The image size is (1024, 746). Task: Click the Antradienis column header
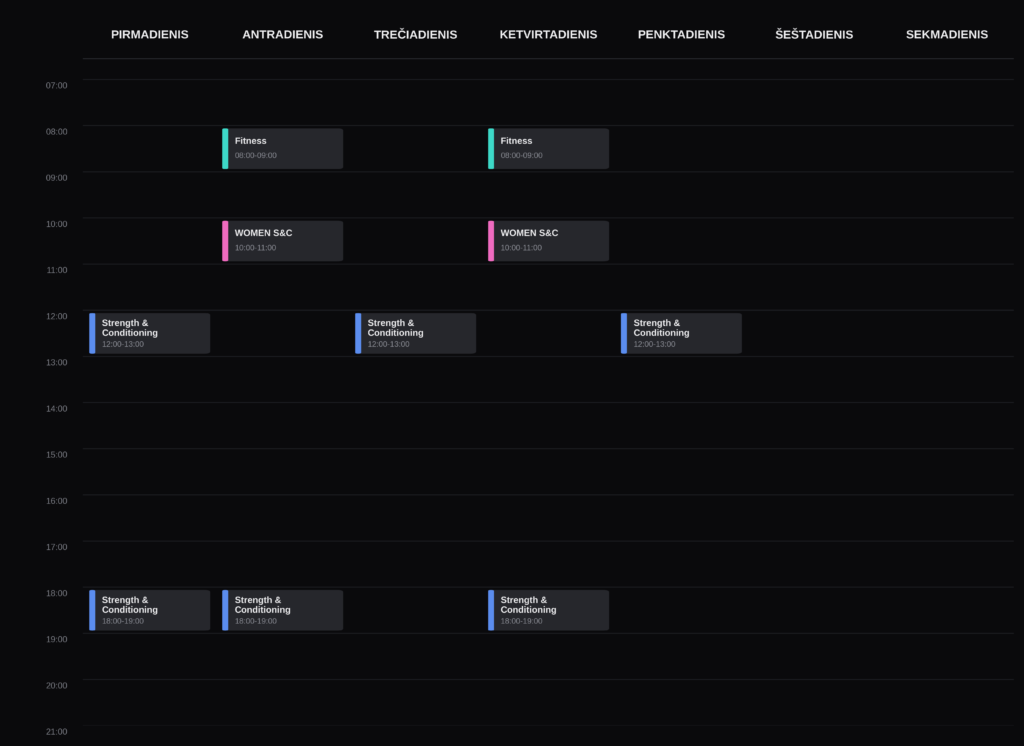tap(283, 35)
